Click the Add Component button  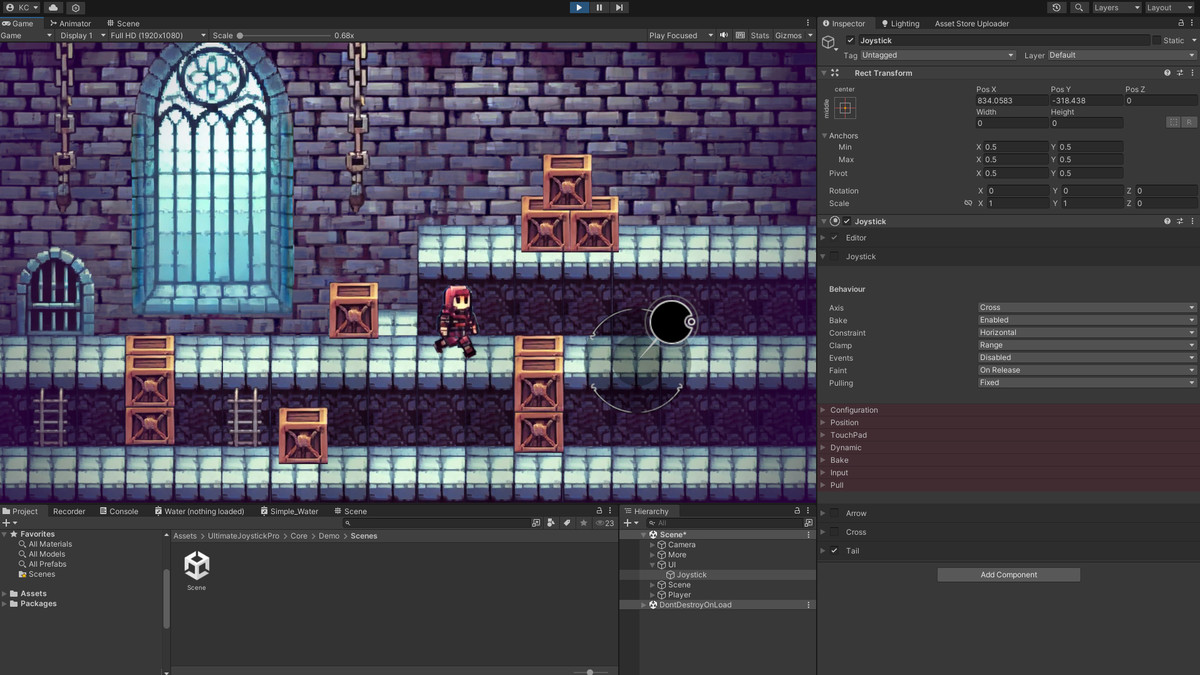click(1008, 575)
